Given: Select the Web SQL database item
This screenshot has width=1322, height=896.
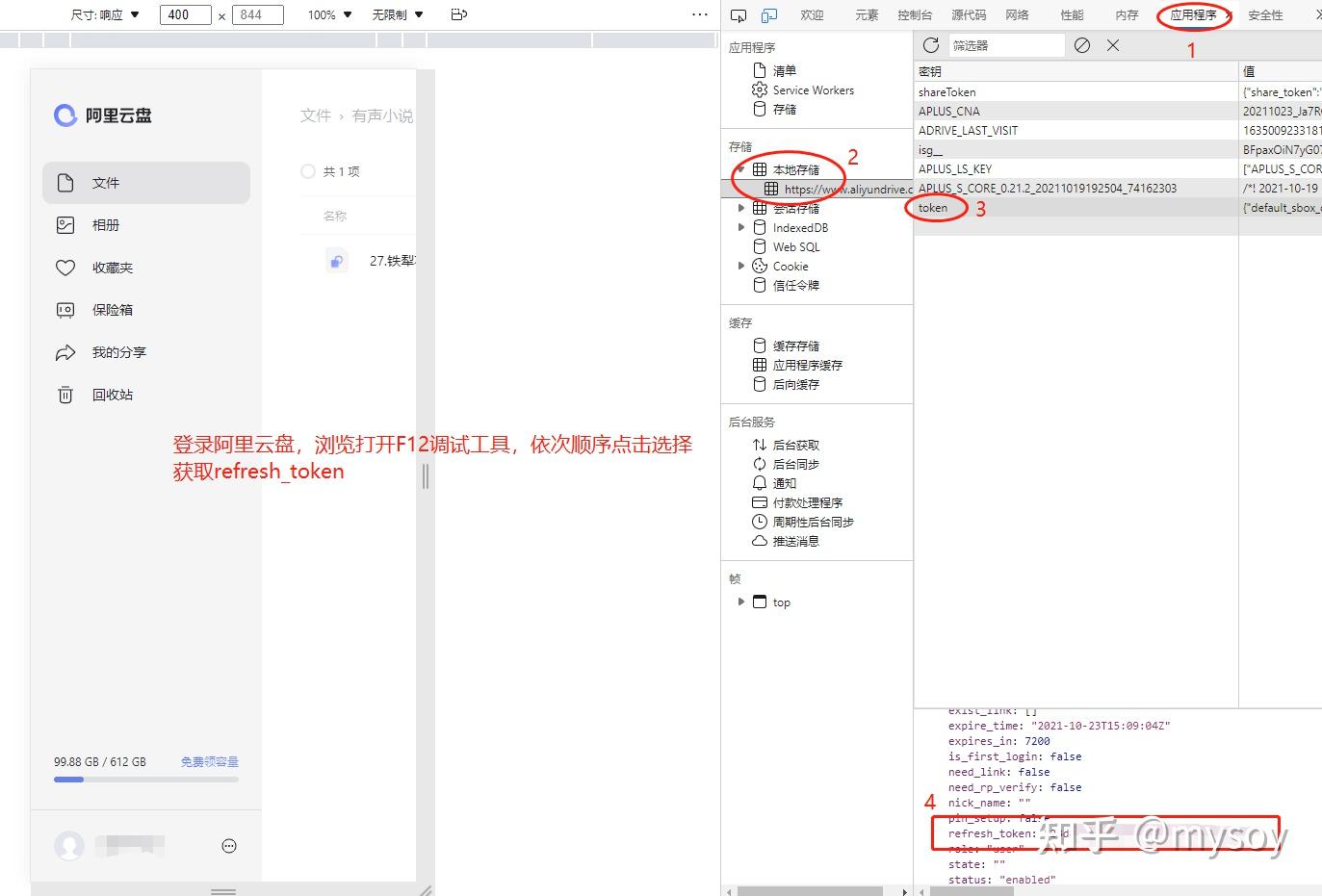Looking at the screenshot, I should 795,246.
